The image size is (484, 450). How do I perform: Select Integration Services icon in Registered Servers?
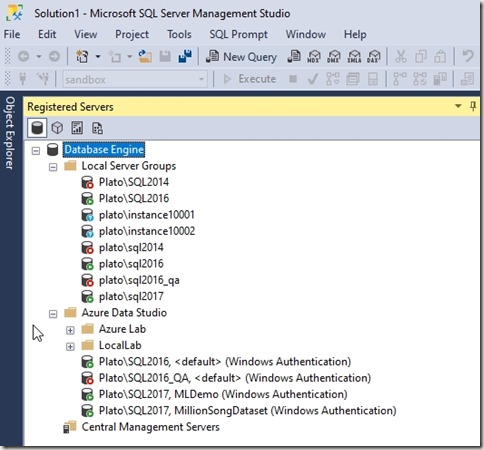[x=97, y=128]
